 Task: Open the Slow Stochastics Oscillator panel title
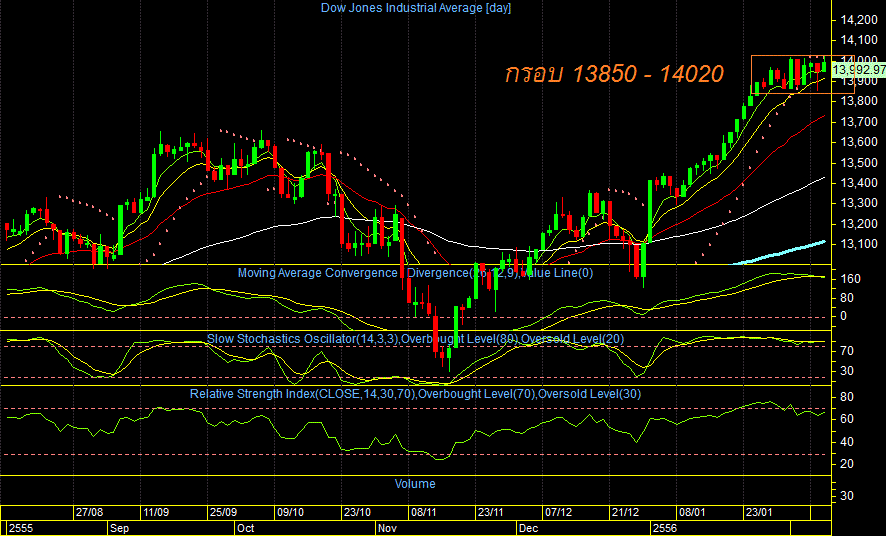(415, 339)
